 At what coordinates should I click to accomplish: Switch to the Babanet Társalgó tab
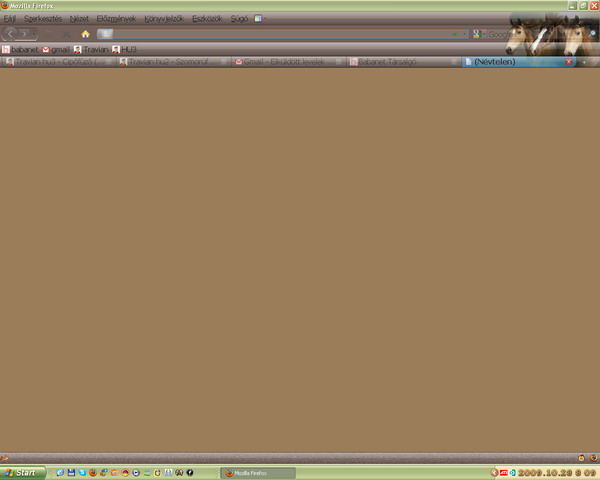click(x=386, y=62)
